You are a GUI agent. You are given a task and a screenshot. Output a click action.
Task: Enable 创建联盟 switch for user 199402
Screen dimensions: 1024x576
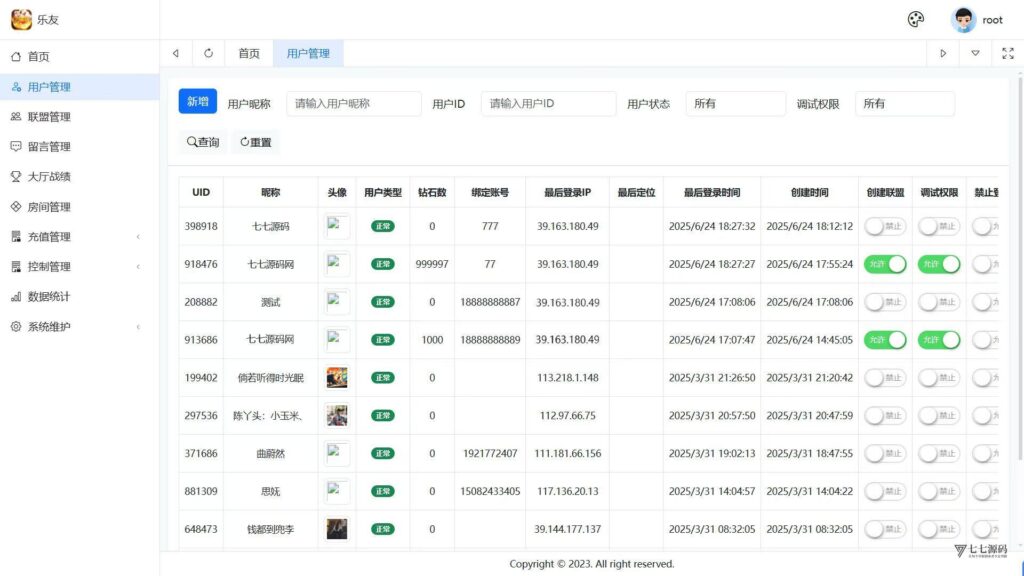pyautogui.click(x=885, y=377)
